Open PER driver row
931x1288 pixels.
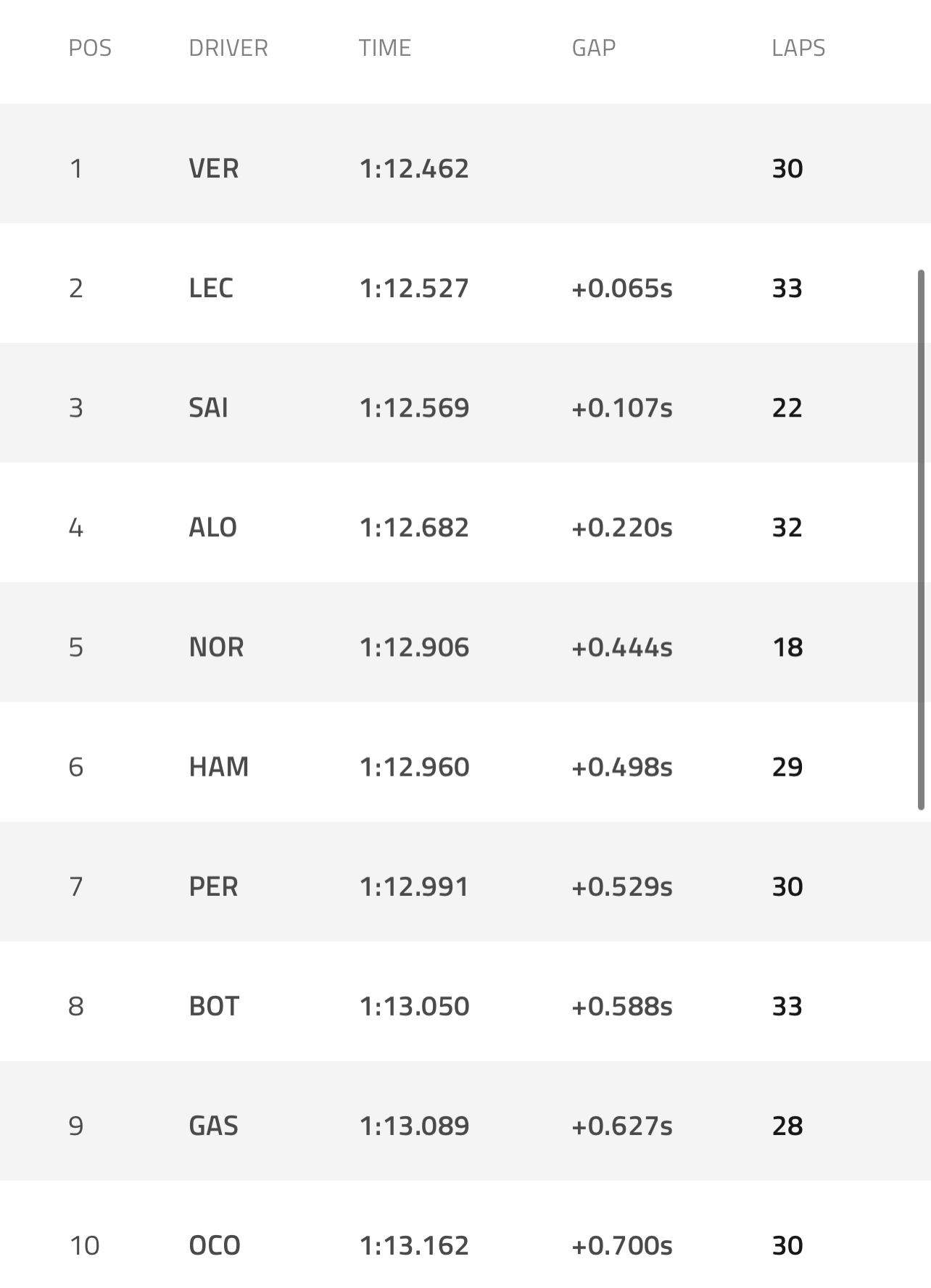(x=213, y=886)
